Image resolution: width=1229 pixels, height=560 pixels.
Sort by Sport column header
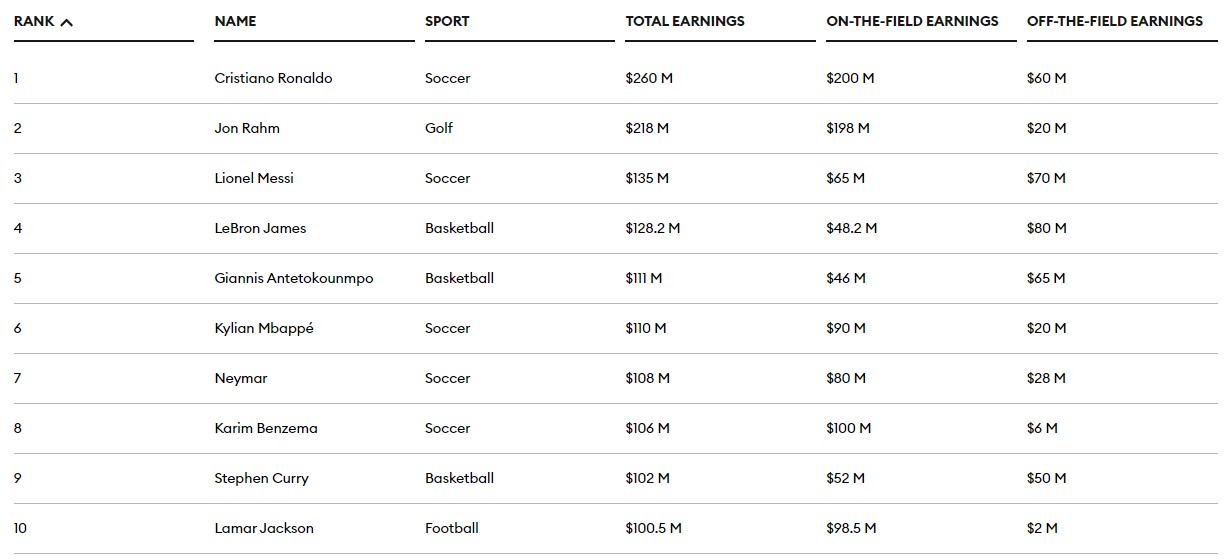pos(447,21)
